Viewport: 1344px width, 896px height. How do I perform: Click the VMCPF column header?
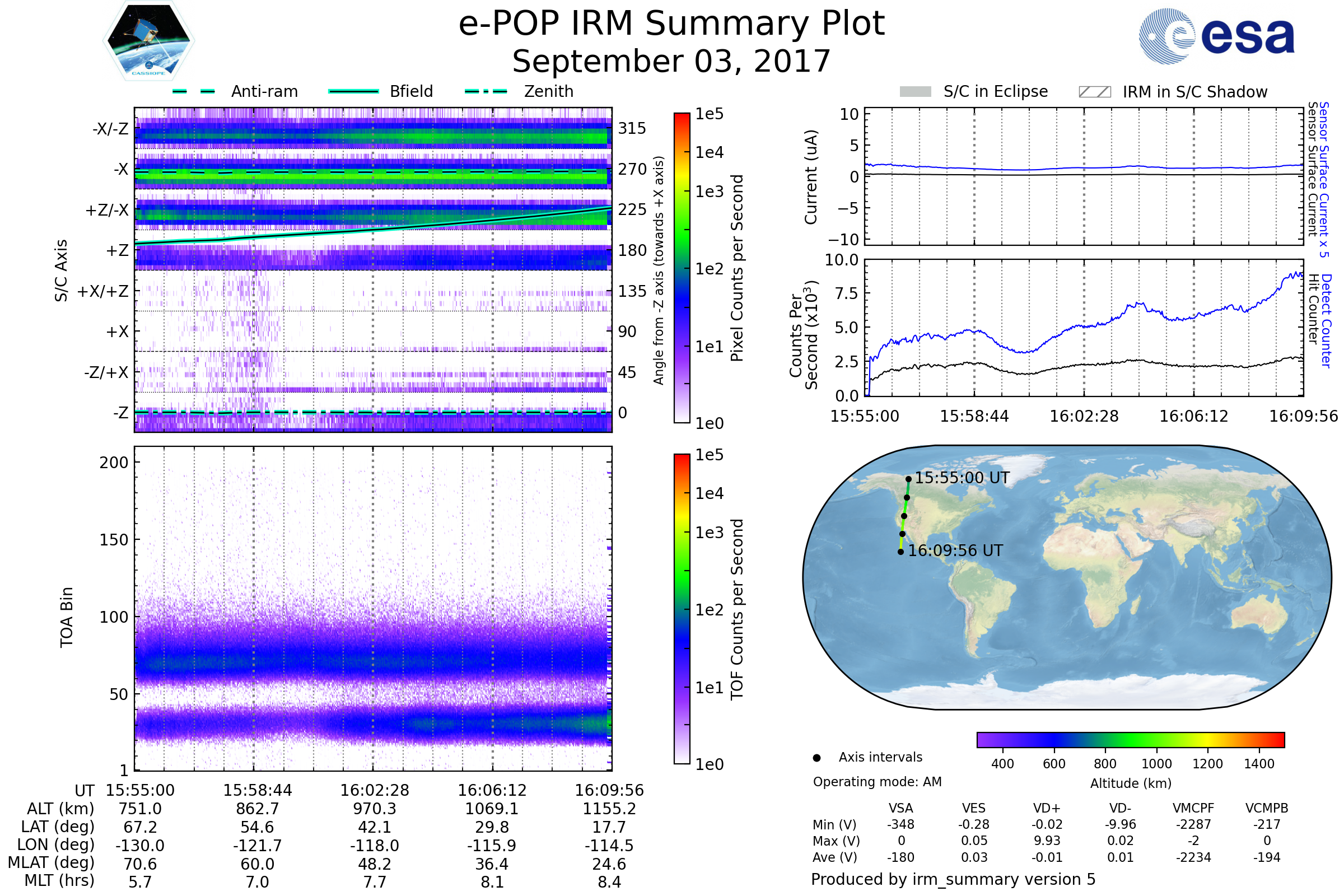tap(1193, 808)
